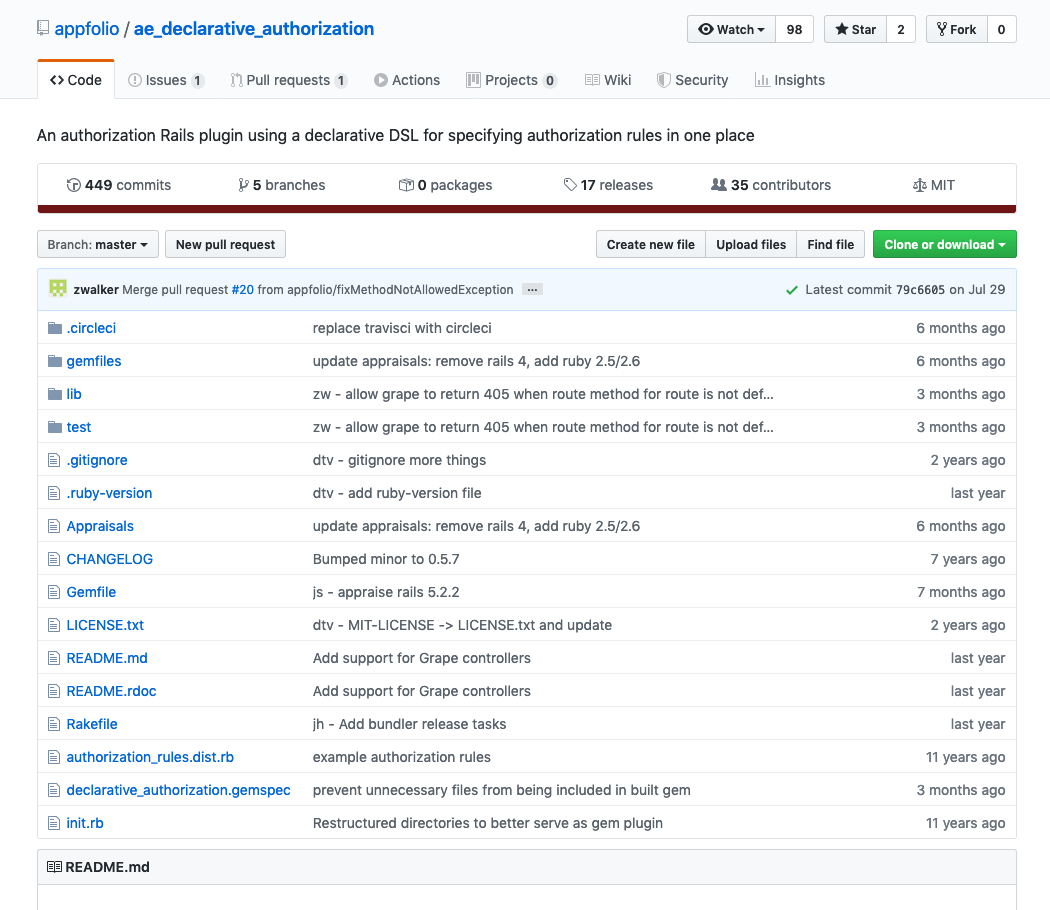Click the test folder icon

(55, 427)
